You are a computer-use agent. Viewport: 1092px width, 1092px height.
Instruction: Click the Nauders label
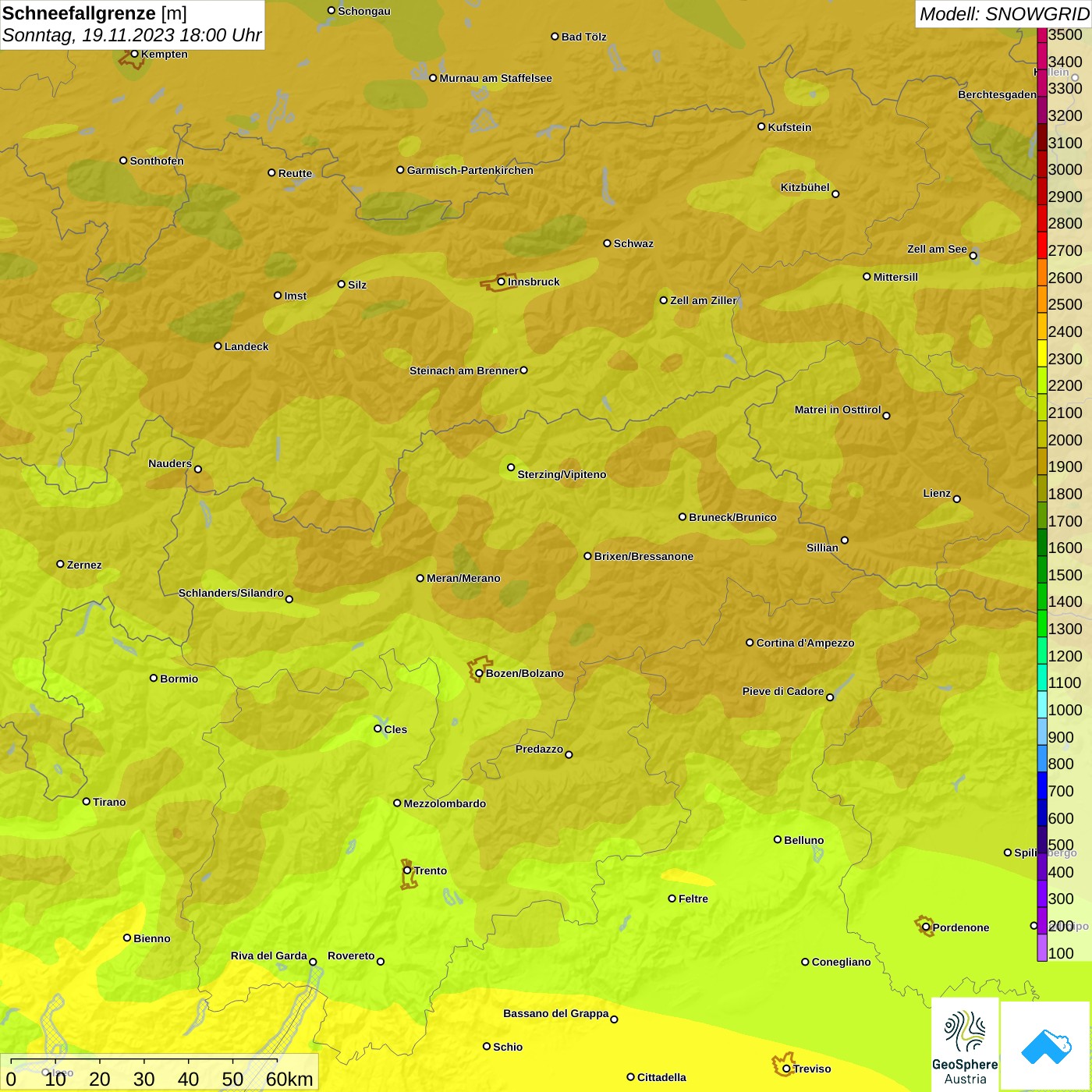pos(170,463)
